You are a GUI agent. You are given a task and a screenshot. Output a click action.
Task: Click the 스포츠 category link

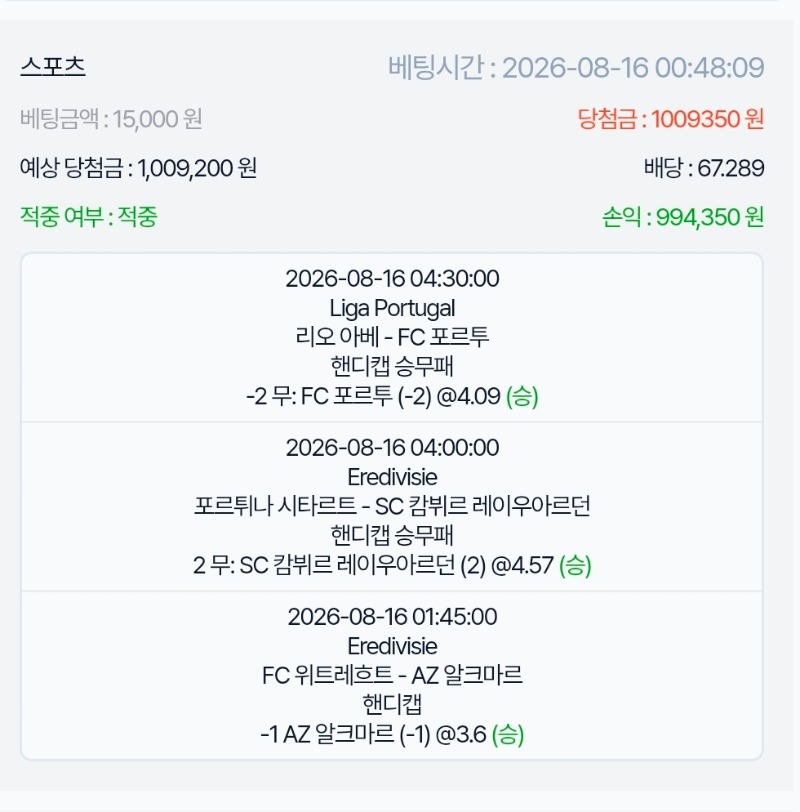[x=53, y=66]
